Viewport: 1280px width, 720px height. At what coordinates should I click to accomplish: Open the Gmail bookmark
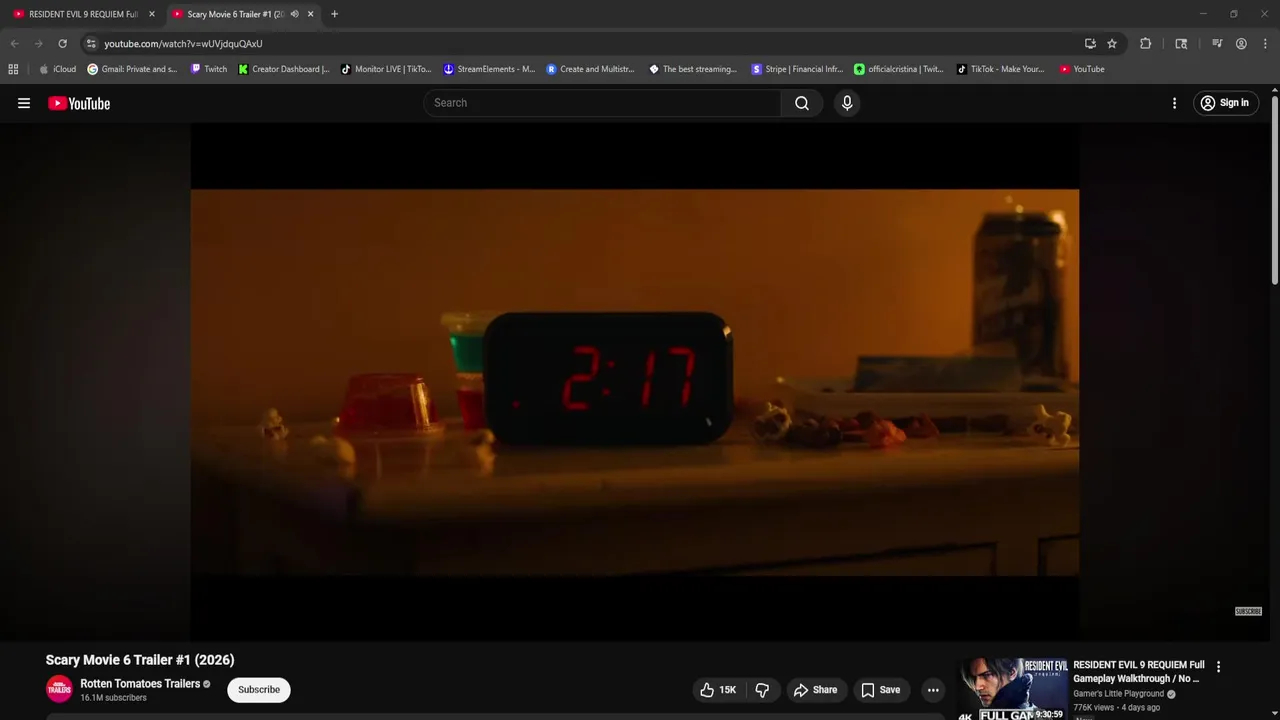pos(132,69)
